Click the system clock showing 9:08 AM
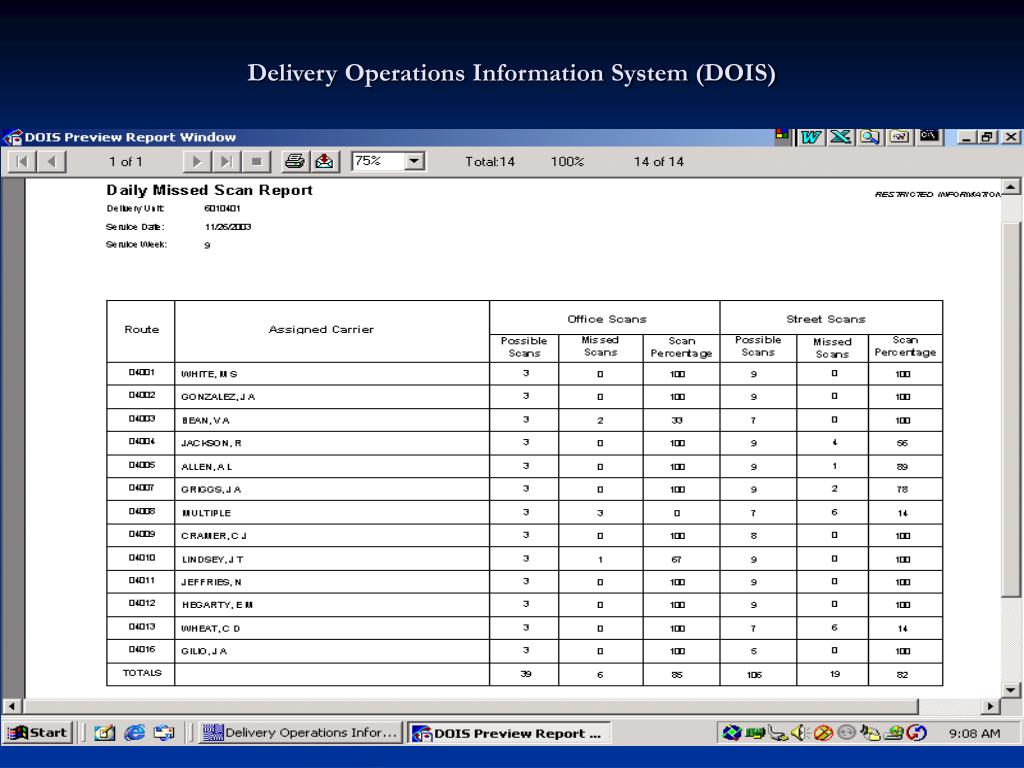The width and height of the screenshot is (1024, 768). 974,733
